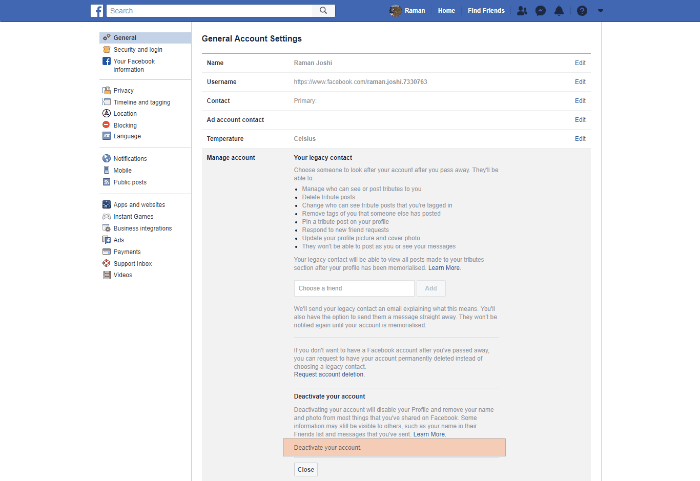Open help question mark icon

[582, 11]
